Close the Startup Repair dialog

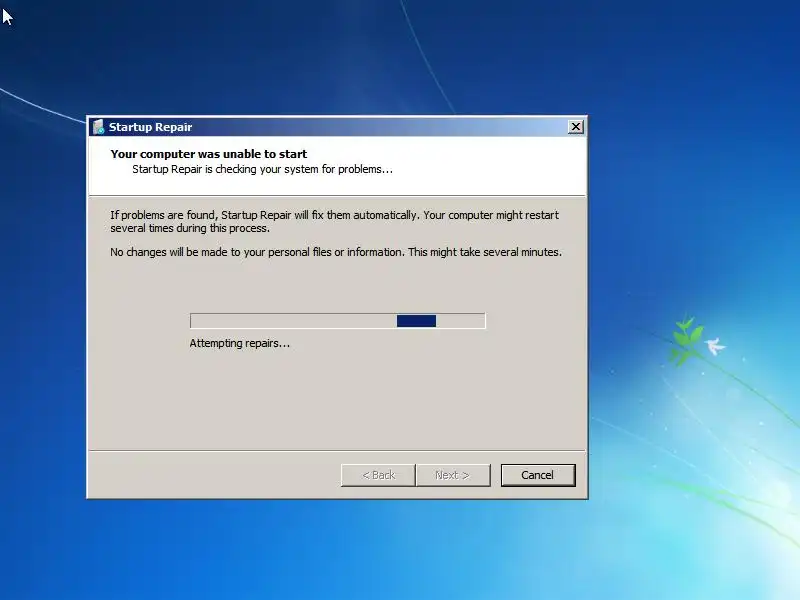point(576,127)
